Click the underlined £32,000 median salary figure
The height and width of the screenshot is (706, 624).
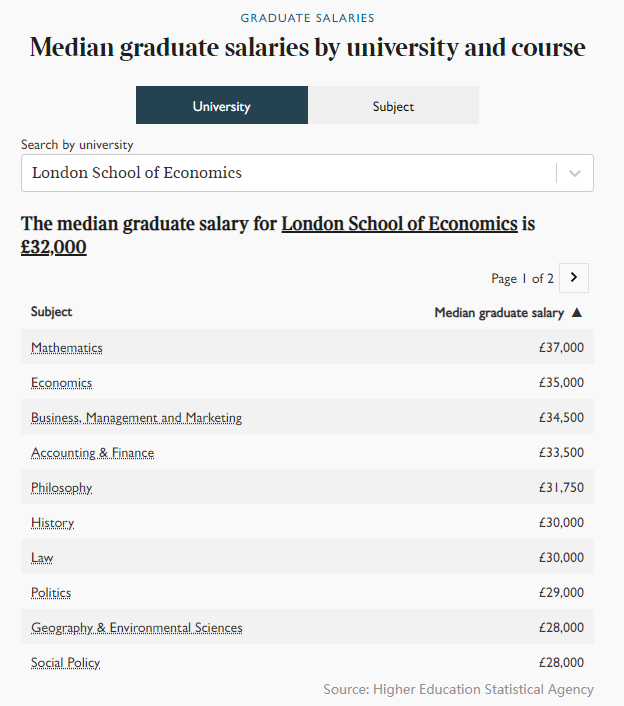pos(54,247)
